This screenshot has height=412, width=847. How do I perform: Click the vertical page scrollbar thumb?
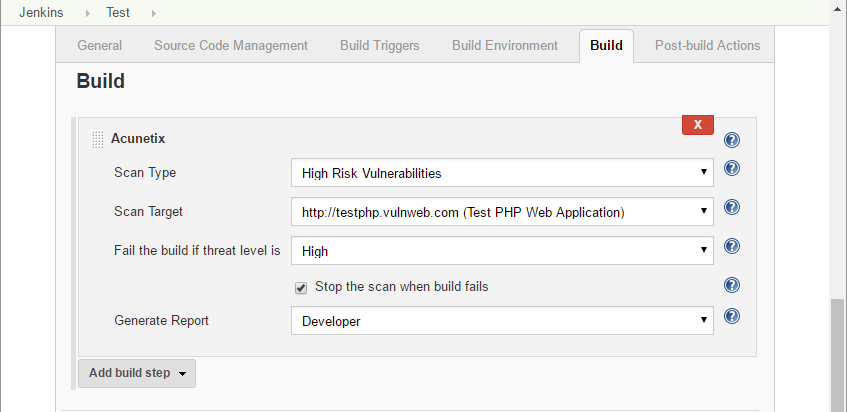click(x=838, y=354)
